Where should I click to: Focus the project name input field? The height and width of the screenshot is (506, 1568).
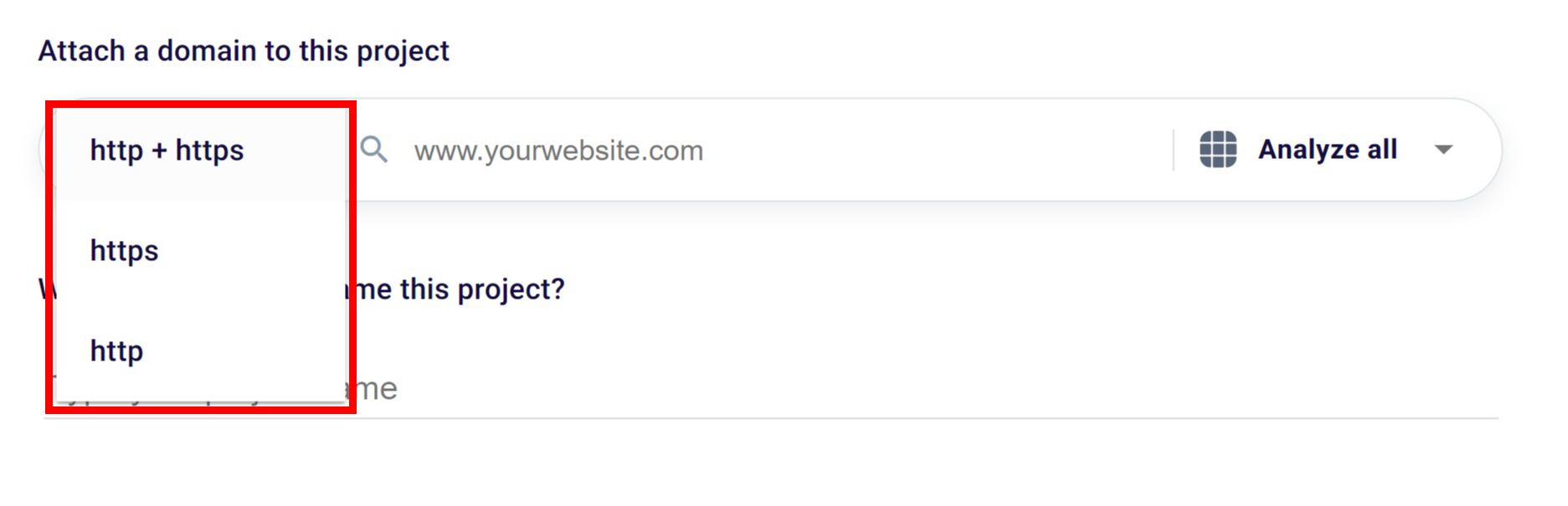pyautogui.click(x=753, y=389)
